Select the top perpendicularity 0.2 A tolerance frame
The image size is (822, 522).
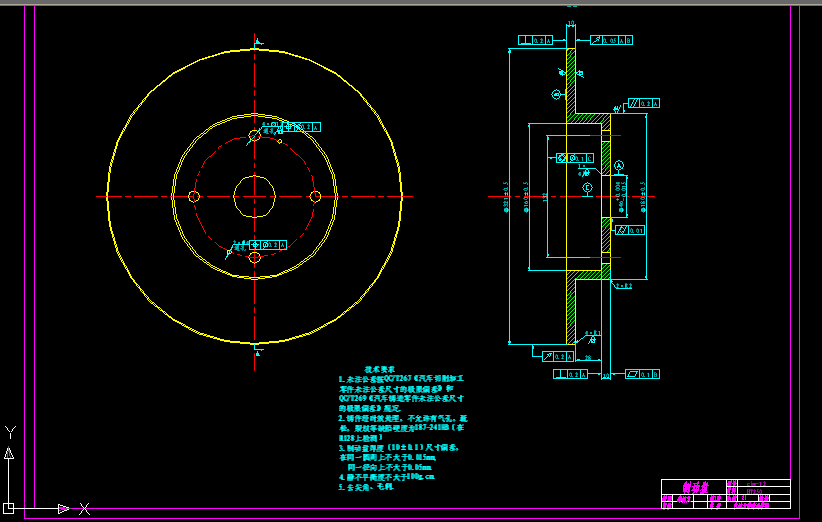pos(535,40)
